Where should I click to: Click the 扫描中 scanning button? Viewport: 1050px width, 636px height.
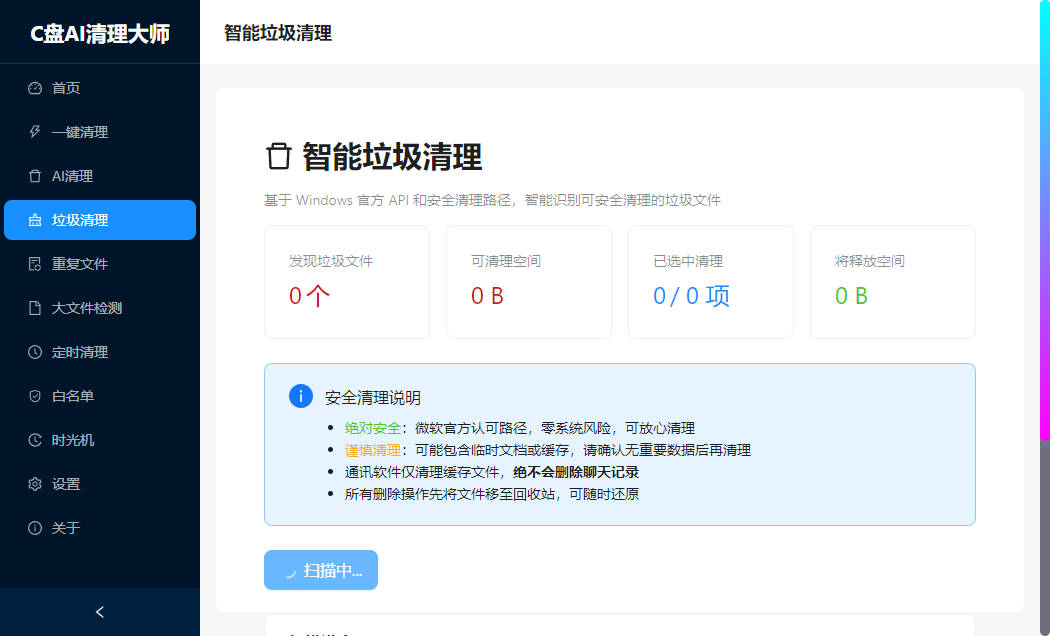pyautogui.click(x=320, y=569)
